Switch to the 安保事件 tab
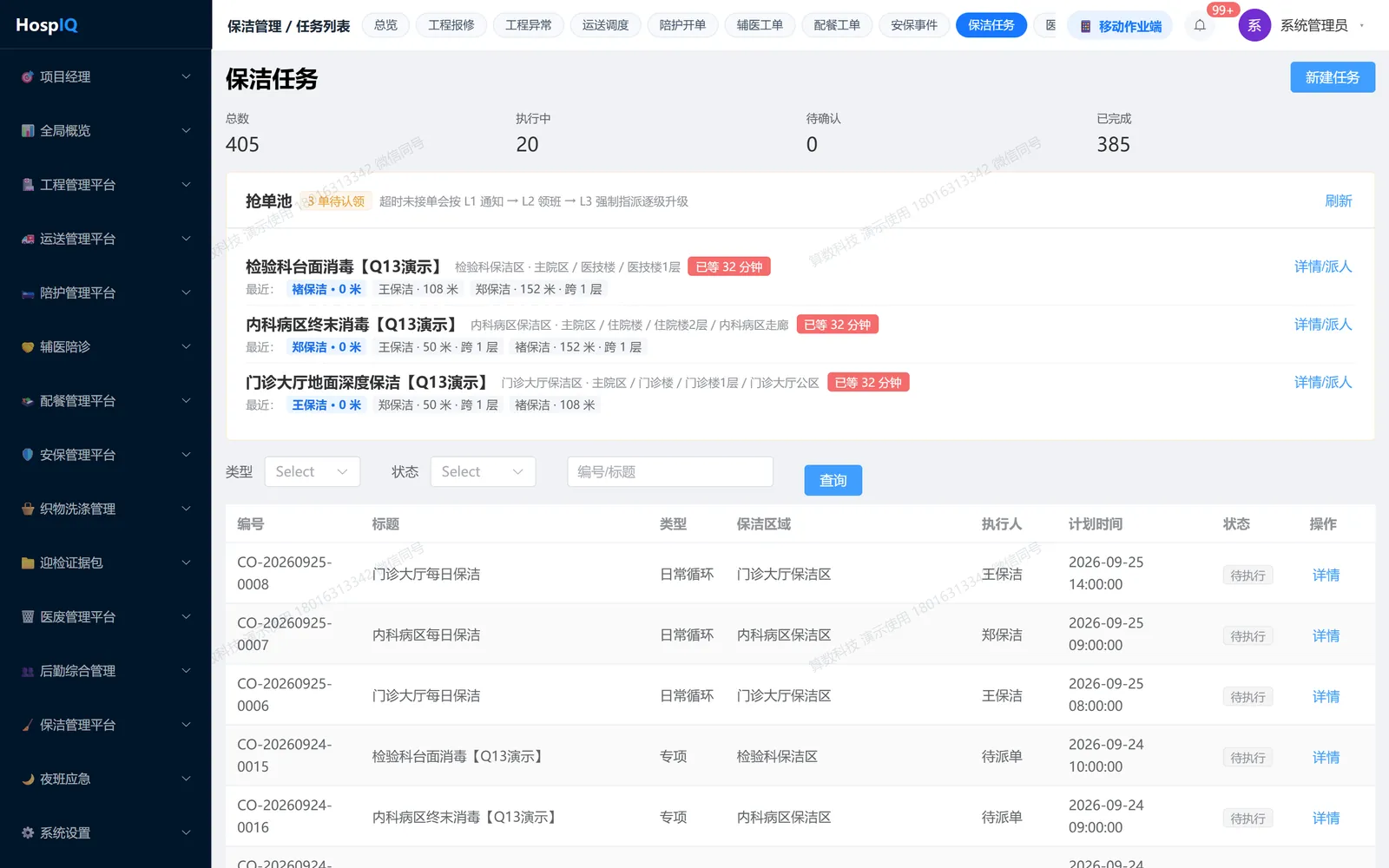 coord(914,25)
